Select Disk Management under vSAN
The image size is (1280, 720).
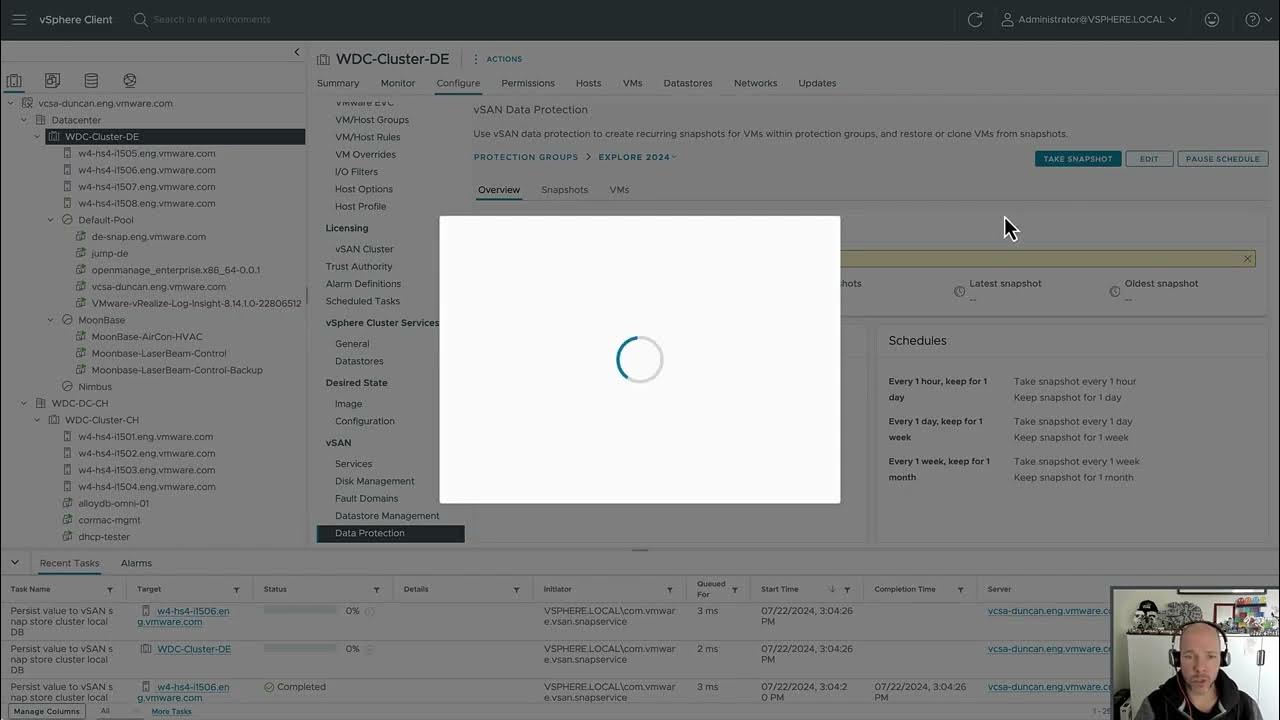coord(374,481)
